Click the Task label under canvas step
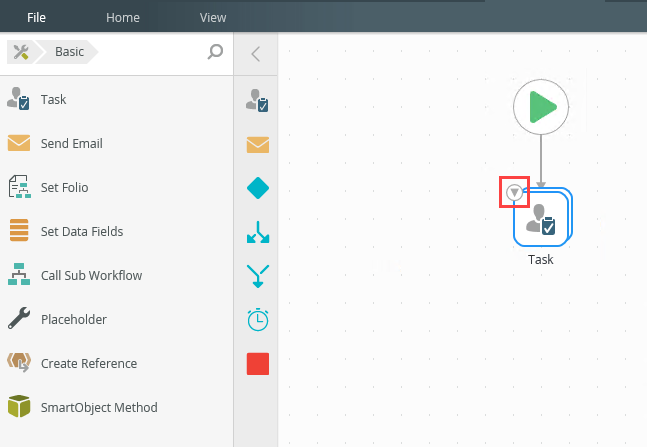This screenshot has height=447, width=647. click(541, 260)
